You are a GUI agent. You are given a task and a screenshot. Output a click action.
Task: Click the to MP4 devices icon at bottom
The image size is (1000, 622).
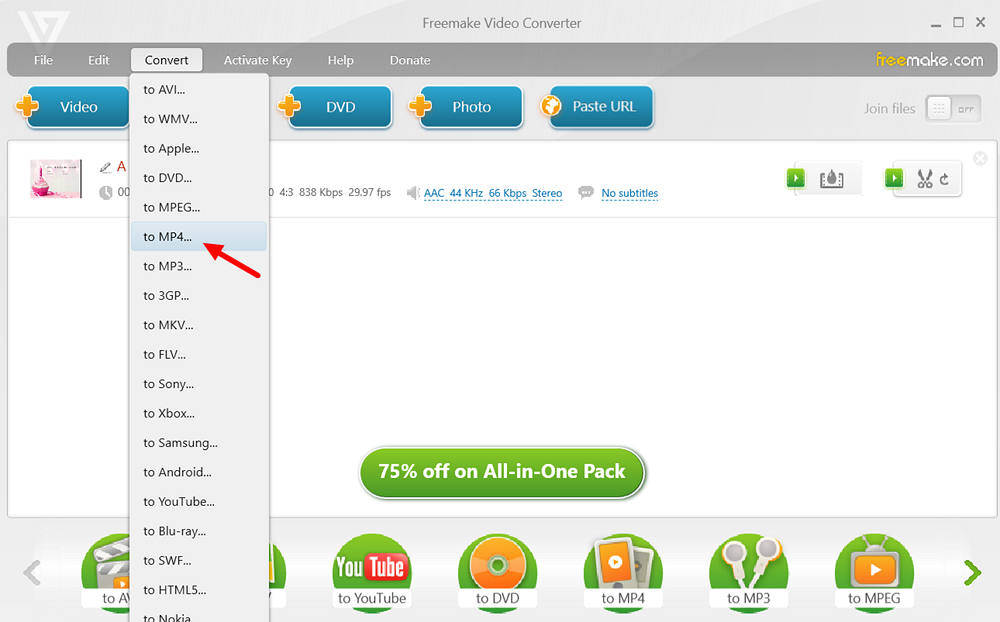point(623,572)
